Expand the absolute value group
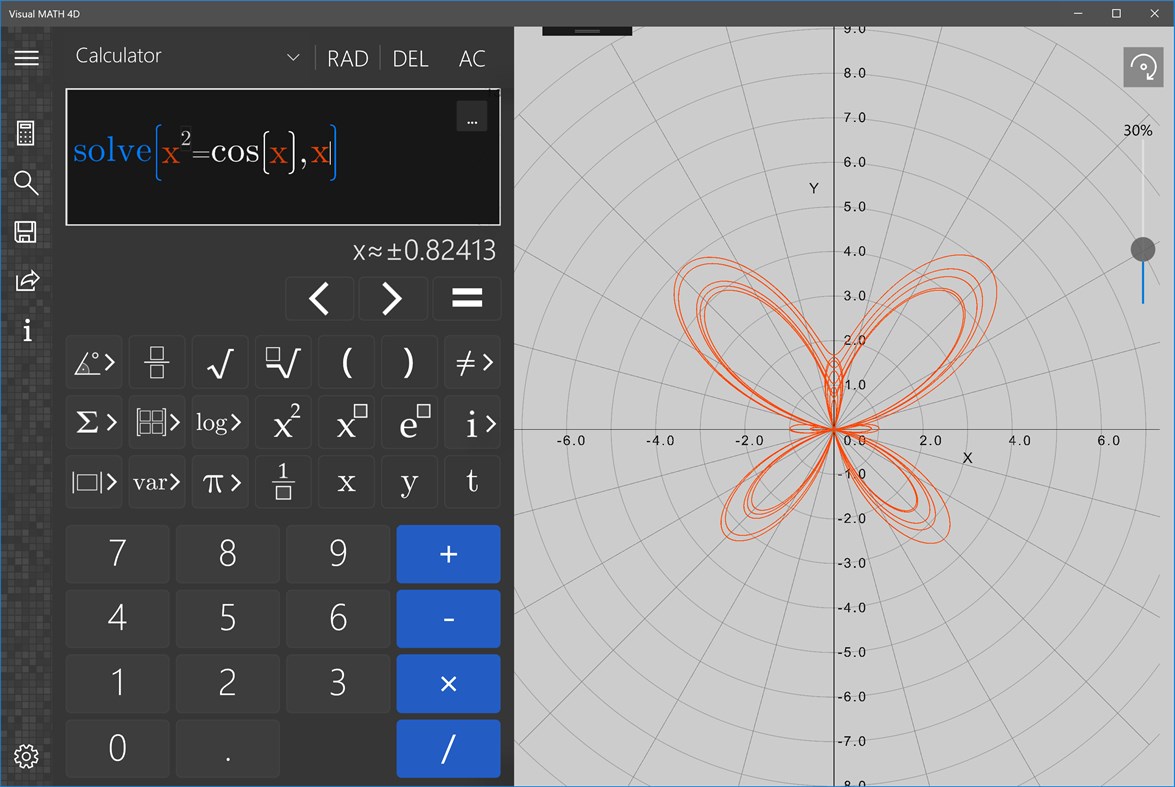 point(94,482)
